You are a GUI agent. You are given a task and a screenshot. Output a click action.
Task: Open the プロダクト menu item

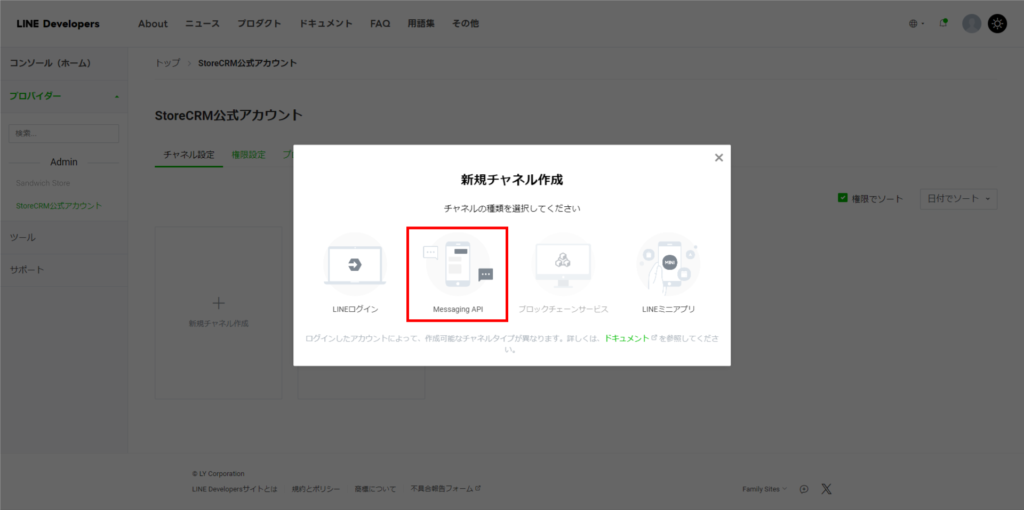[x=259, y=24]
